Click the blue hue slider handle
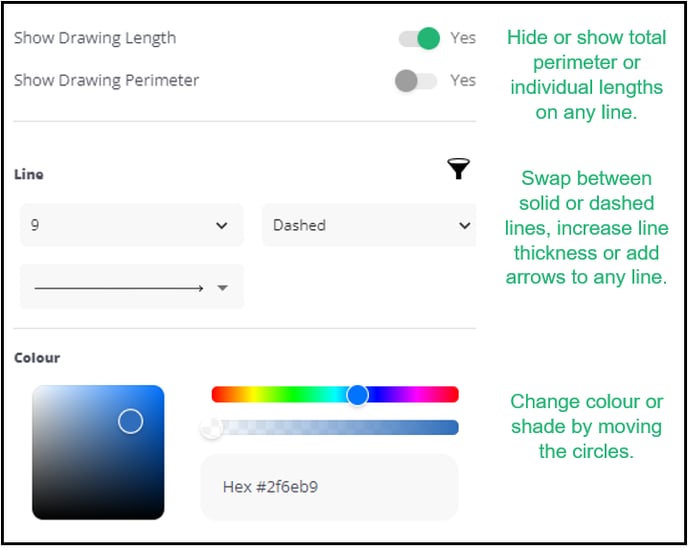 click(357, 395)
